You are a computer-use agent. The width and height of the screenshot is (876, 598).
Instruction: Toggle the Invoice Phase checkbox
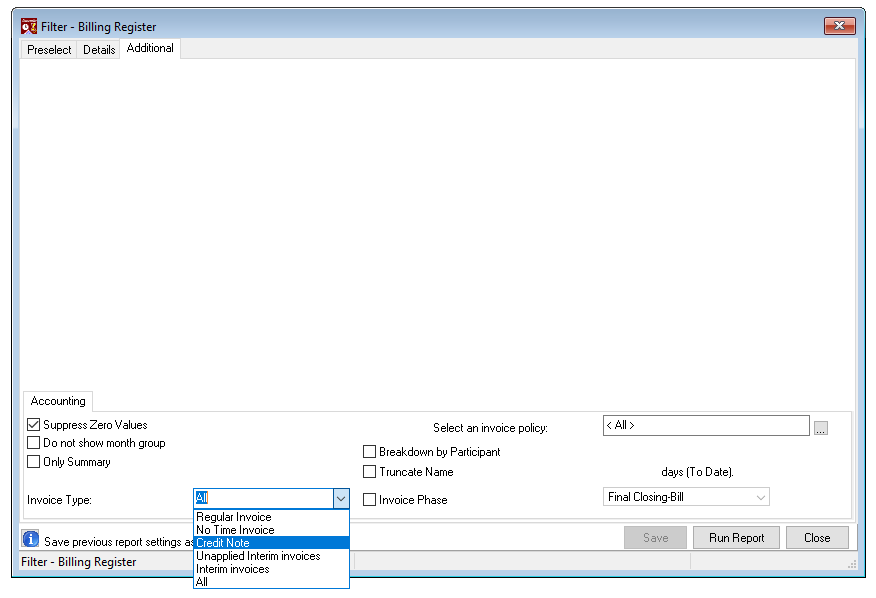click(x=369, y=500)
